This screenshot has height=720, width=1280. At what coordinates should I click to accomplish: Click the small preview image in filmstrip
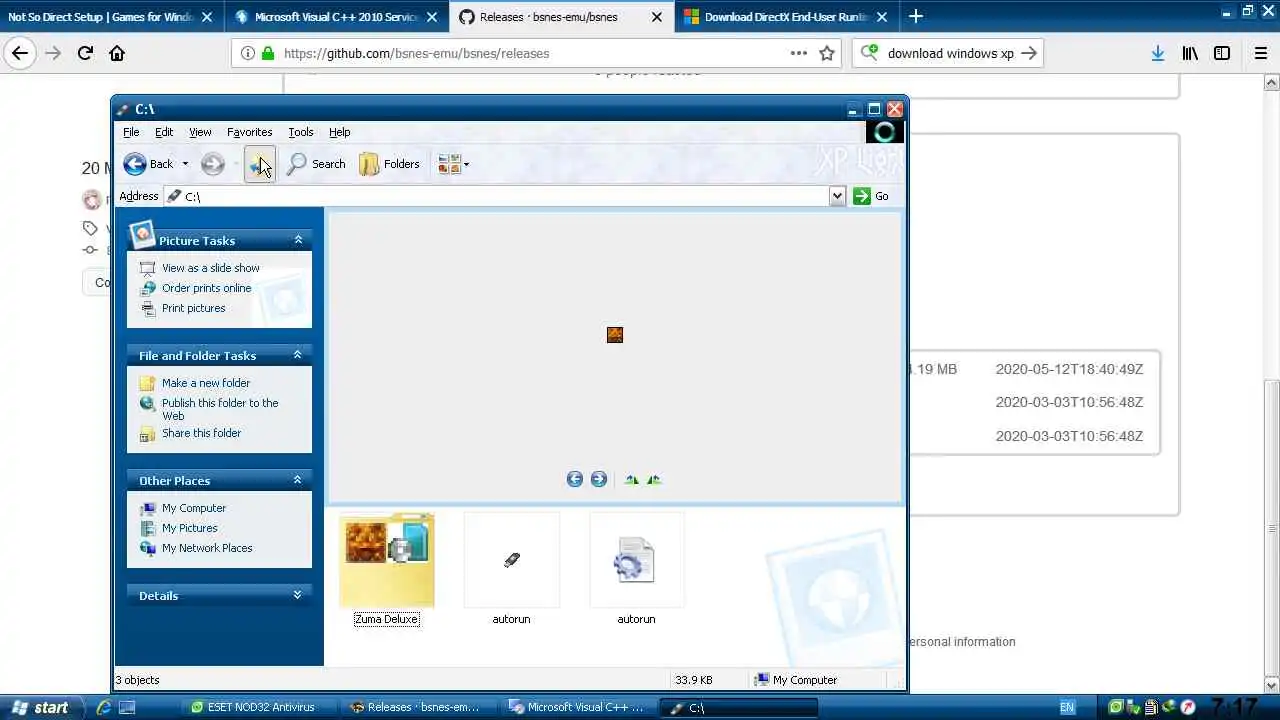point(615,335)
